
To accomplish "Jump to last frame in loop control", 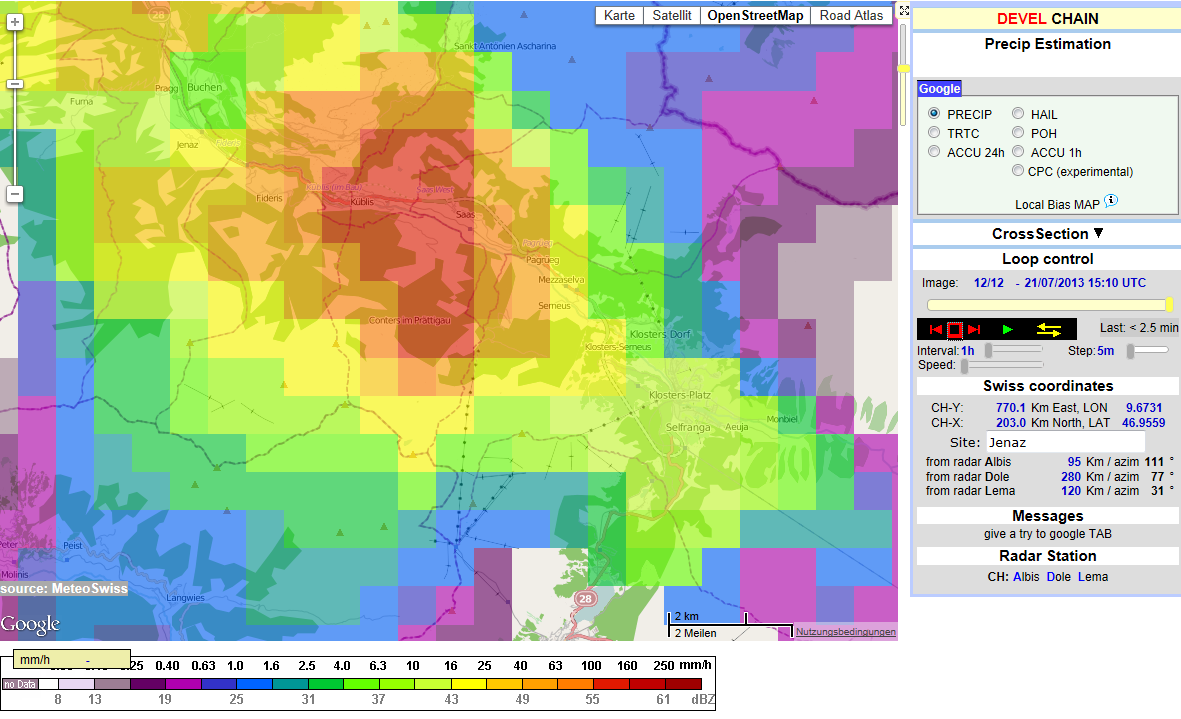I will point(974,329).
